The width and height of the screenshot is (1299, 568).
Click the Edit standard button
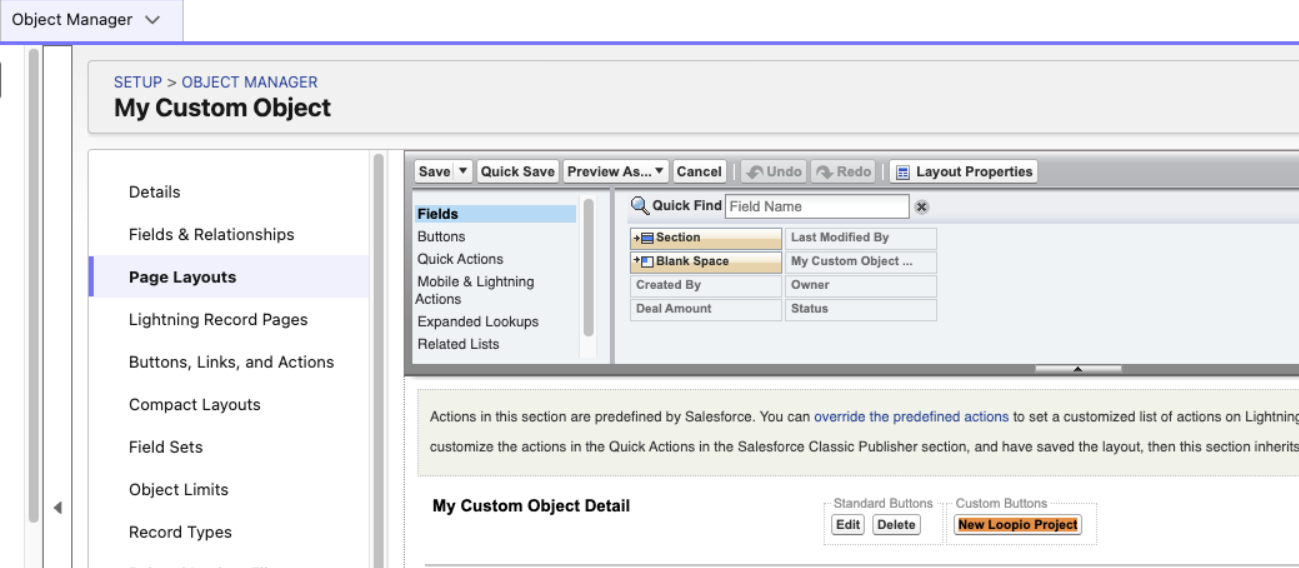click(848, 525)
